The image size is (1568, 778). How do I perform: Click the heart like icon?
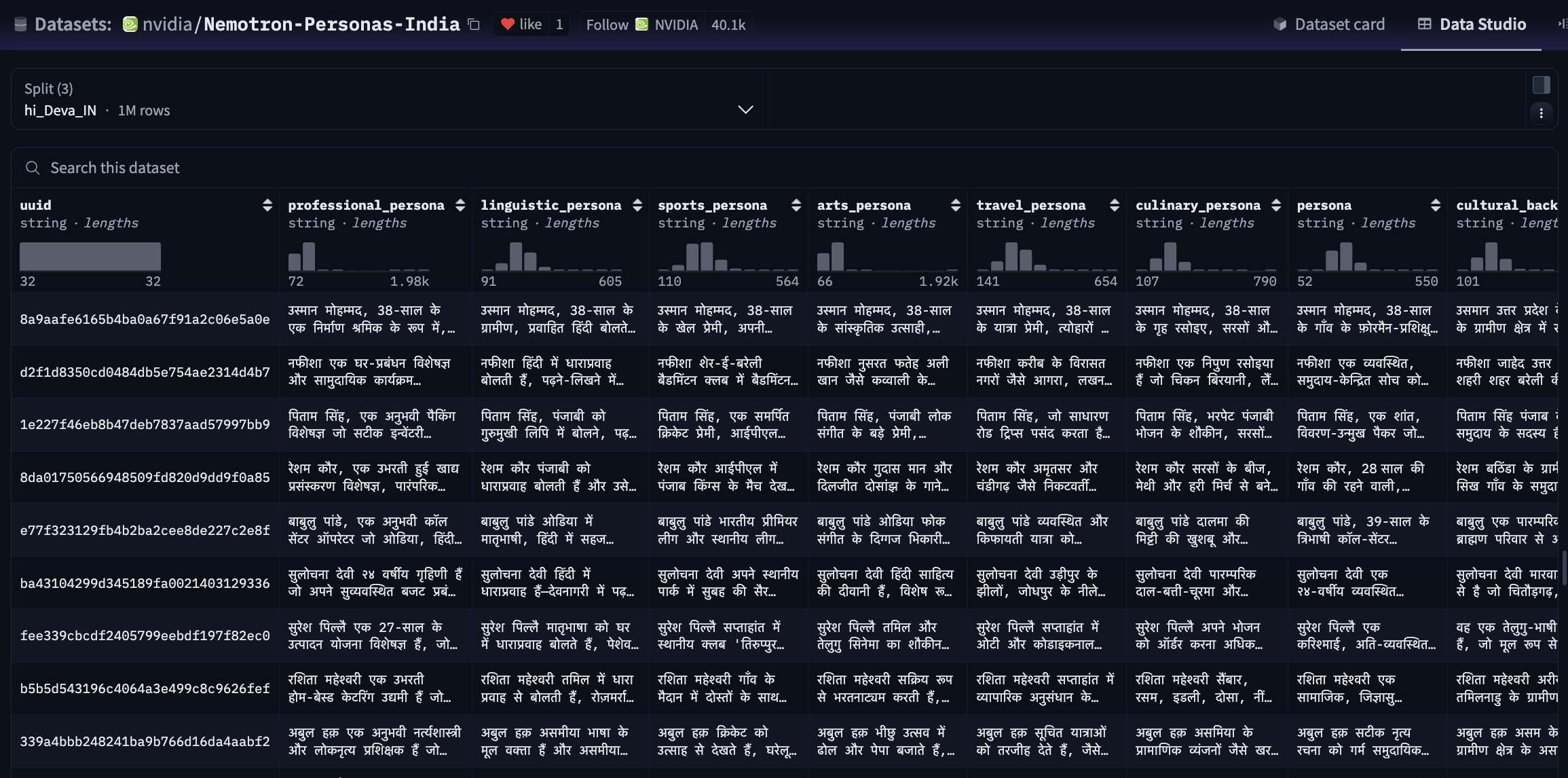point(508,24)
